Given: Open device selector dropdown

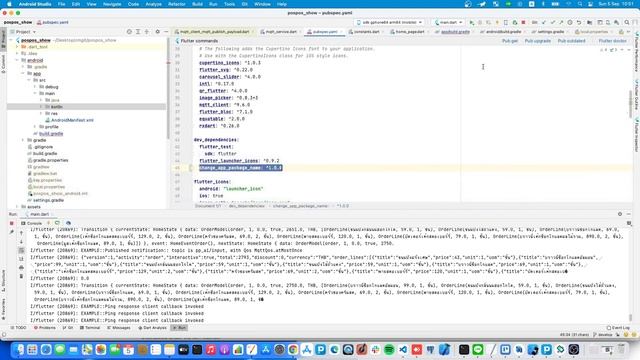Looking at the screenshot, I should 389,22.
